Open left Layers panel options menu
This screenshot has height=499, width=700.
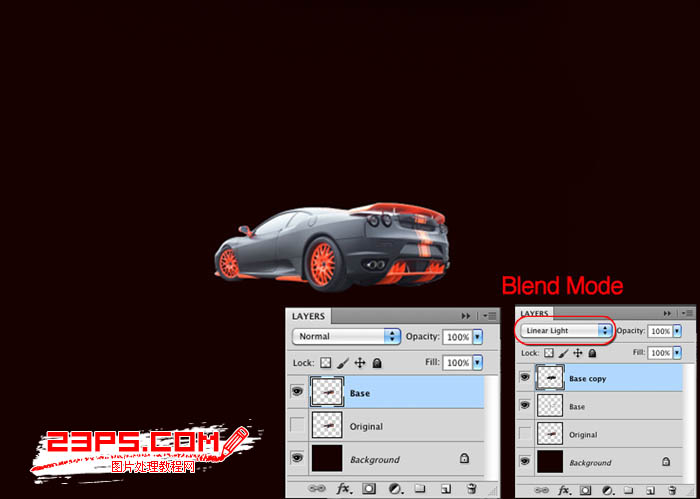coord(490,316)
